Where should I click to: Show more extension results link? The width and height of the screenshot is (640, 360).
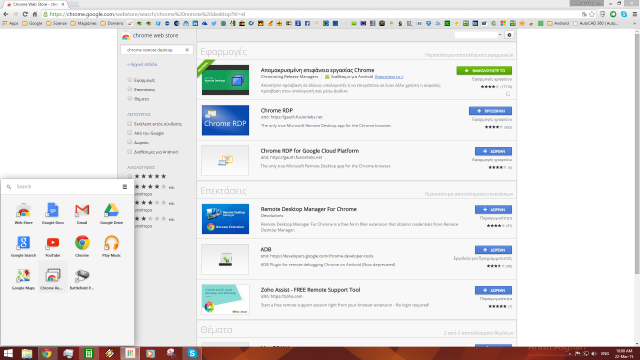[x=469, y=194]
